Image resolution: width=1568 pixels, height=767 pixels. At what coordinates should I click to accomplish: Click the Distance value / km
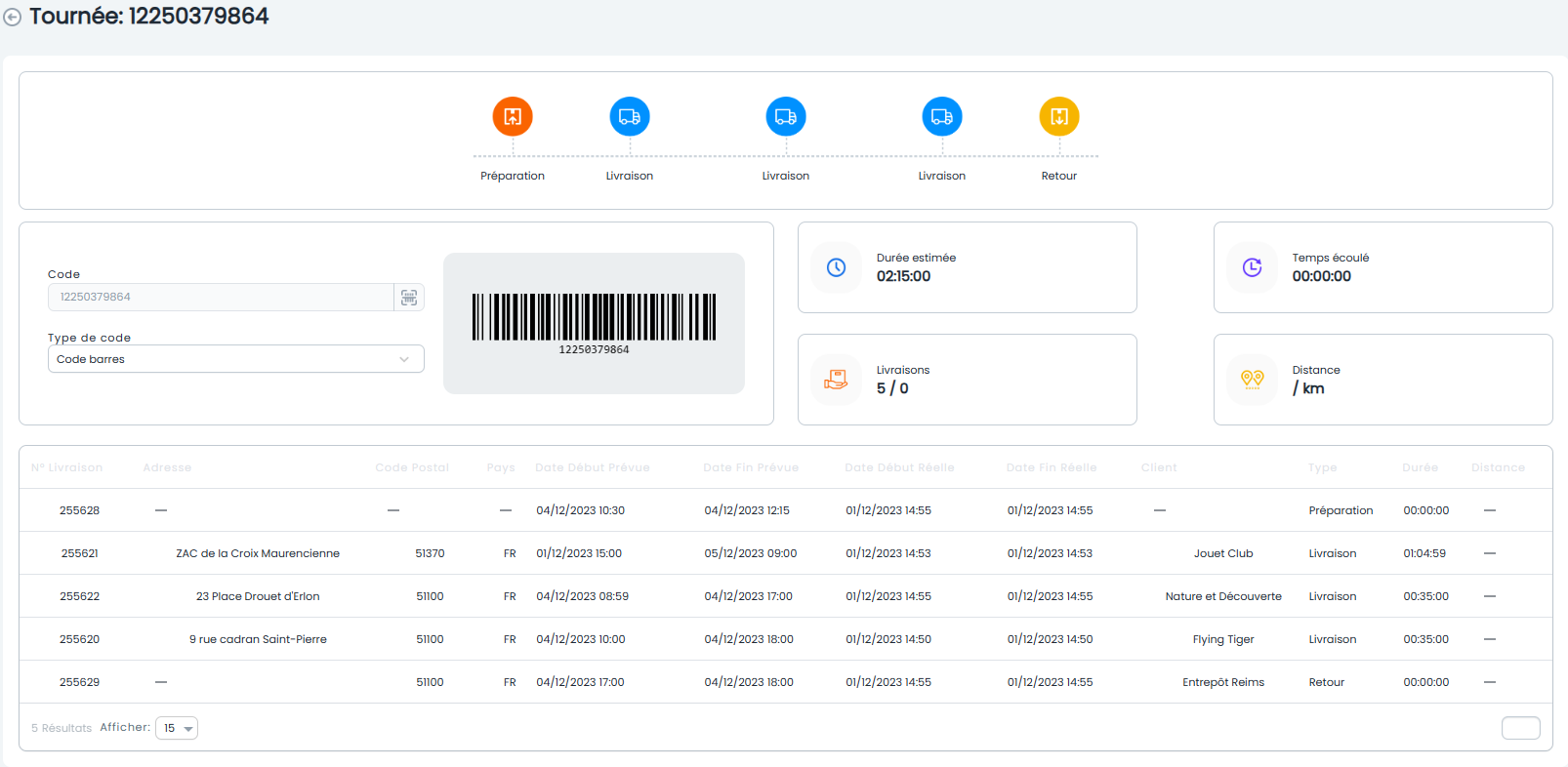1308,388
